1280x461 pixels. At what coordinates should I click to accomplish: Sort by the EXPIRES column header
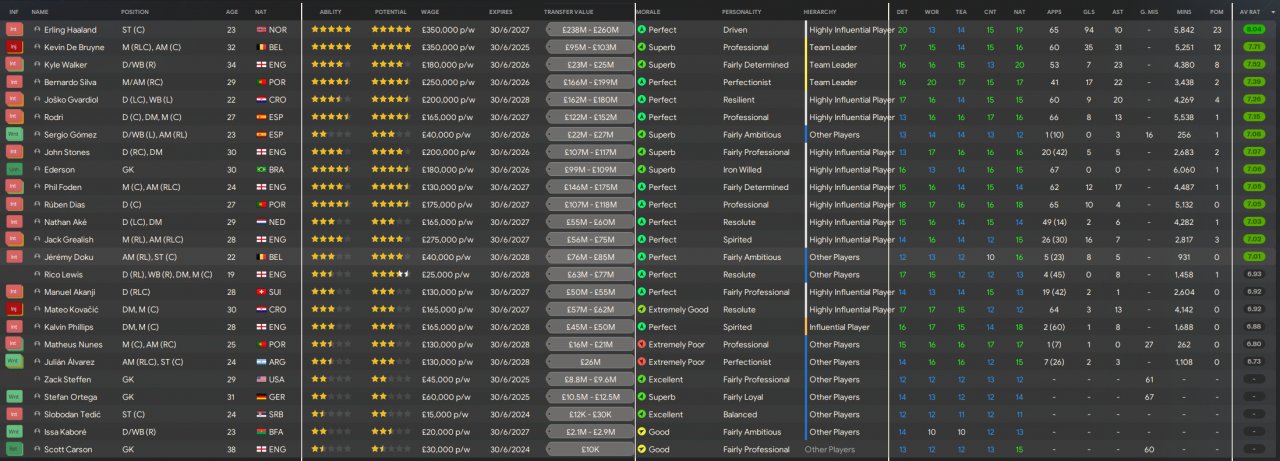[x=501, y=11]
